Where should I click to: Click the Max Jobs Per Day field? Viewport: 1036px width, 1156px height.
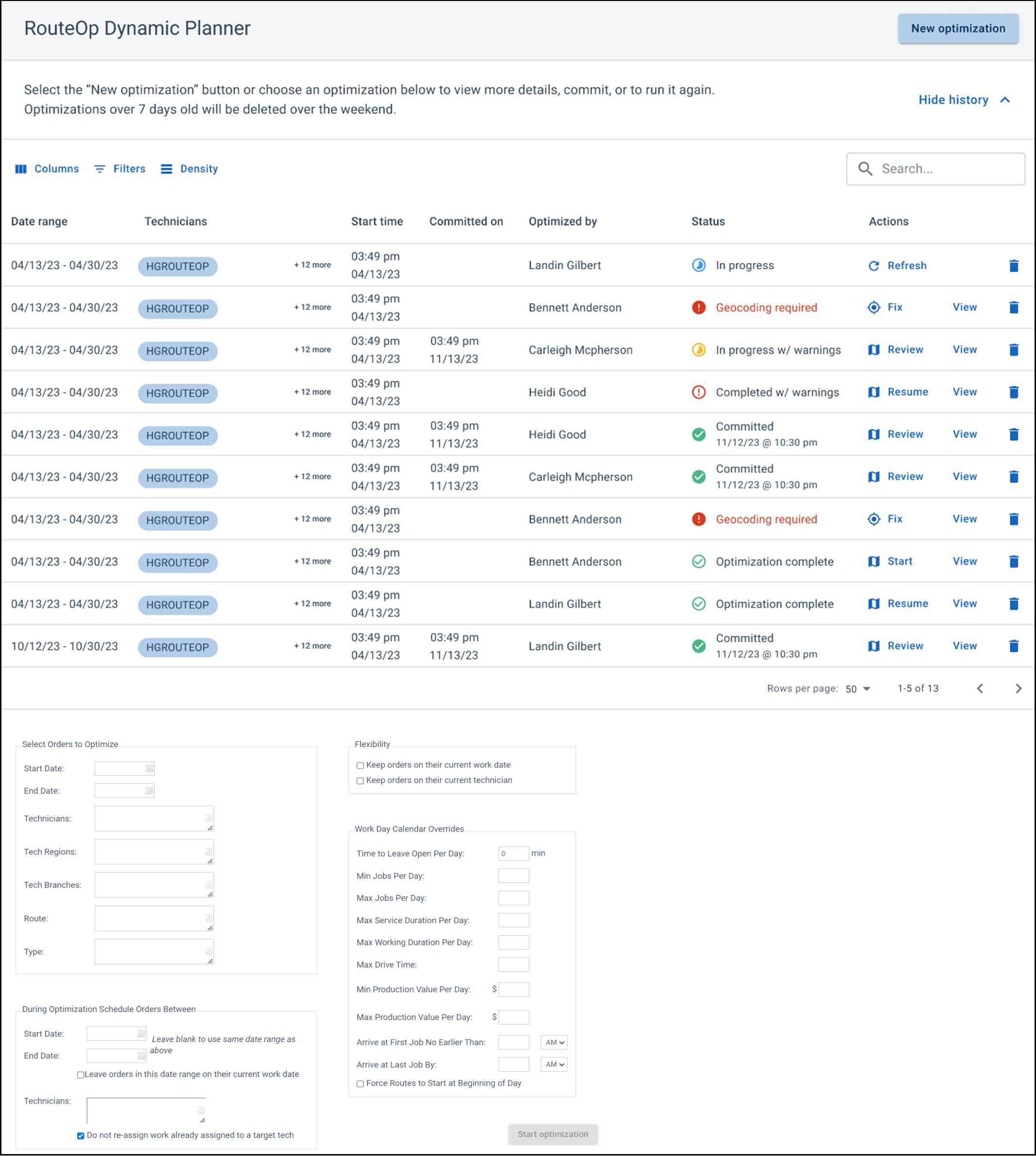click(x=513, y=897)
